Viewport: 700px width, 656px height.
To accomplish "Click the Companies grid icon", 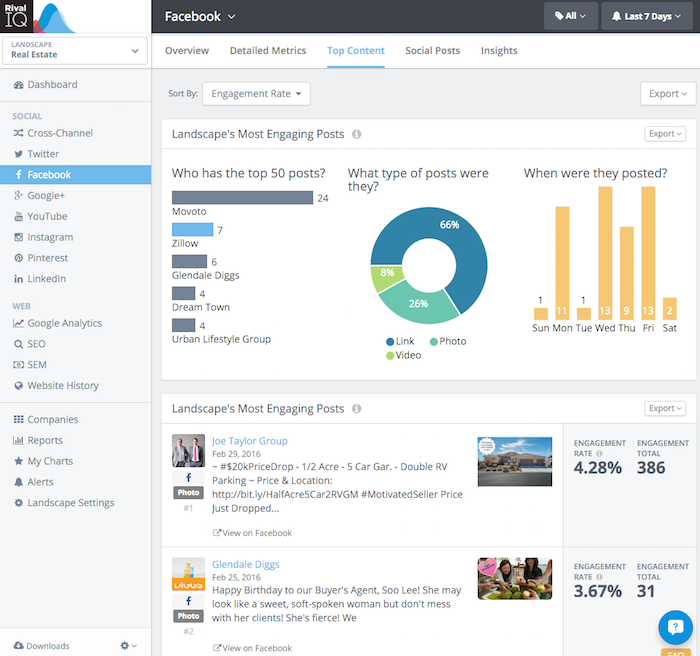I will coord(18,419).
